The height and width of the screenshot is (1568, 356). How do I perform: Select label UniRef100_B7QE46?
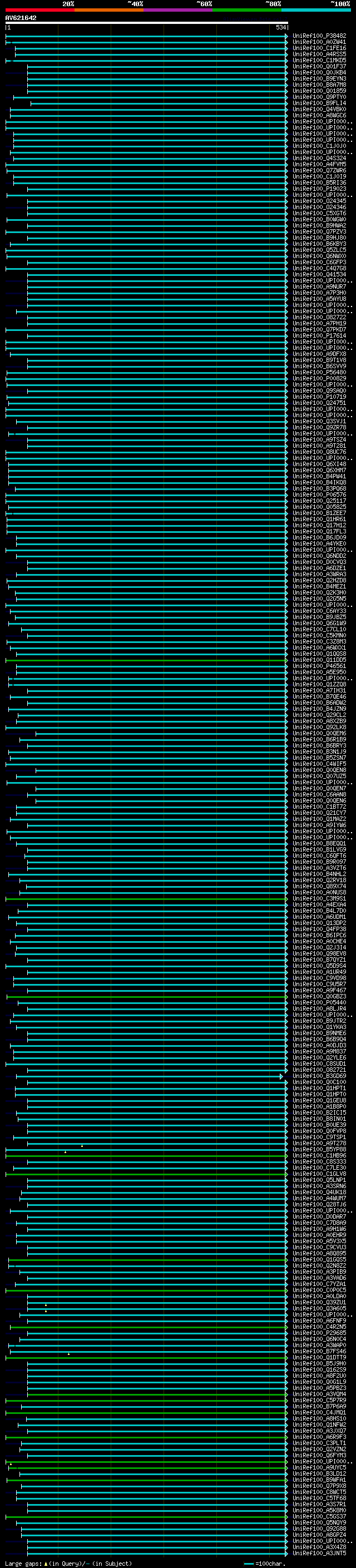[x=319, y=697]
